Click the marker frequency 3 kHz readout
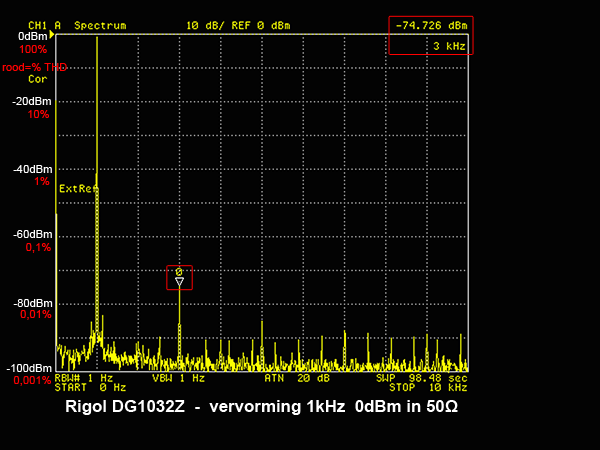Image resolution: width=600 pixels, height=450 pixels. (449, 46)
